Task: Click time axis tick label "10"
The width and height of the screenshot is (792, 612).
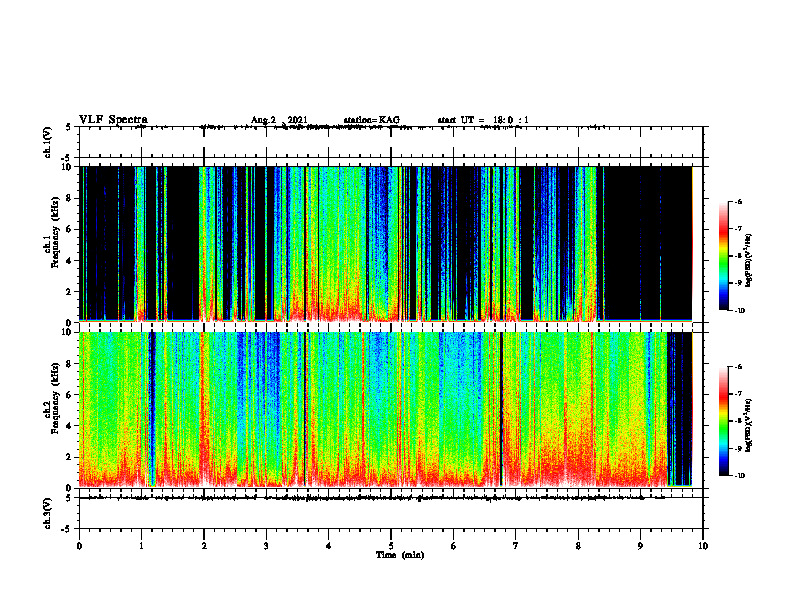Action: 703,546
